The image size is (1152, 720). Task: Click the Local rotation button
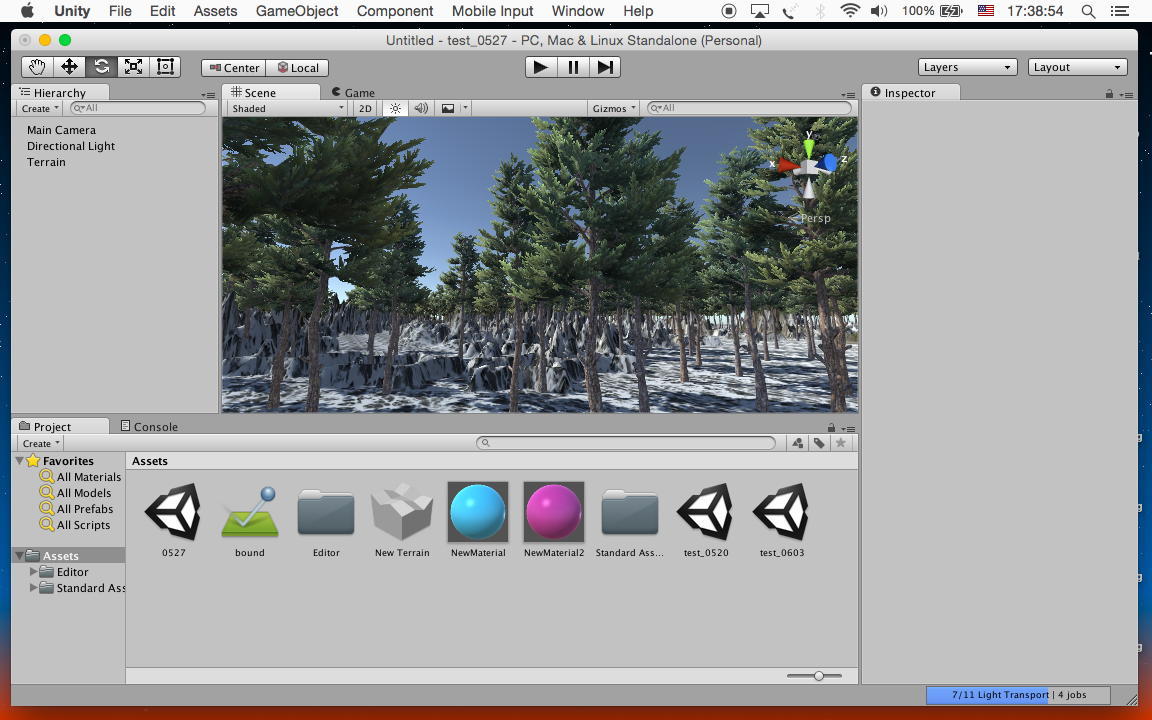[x=297, y=68]
